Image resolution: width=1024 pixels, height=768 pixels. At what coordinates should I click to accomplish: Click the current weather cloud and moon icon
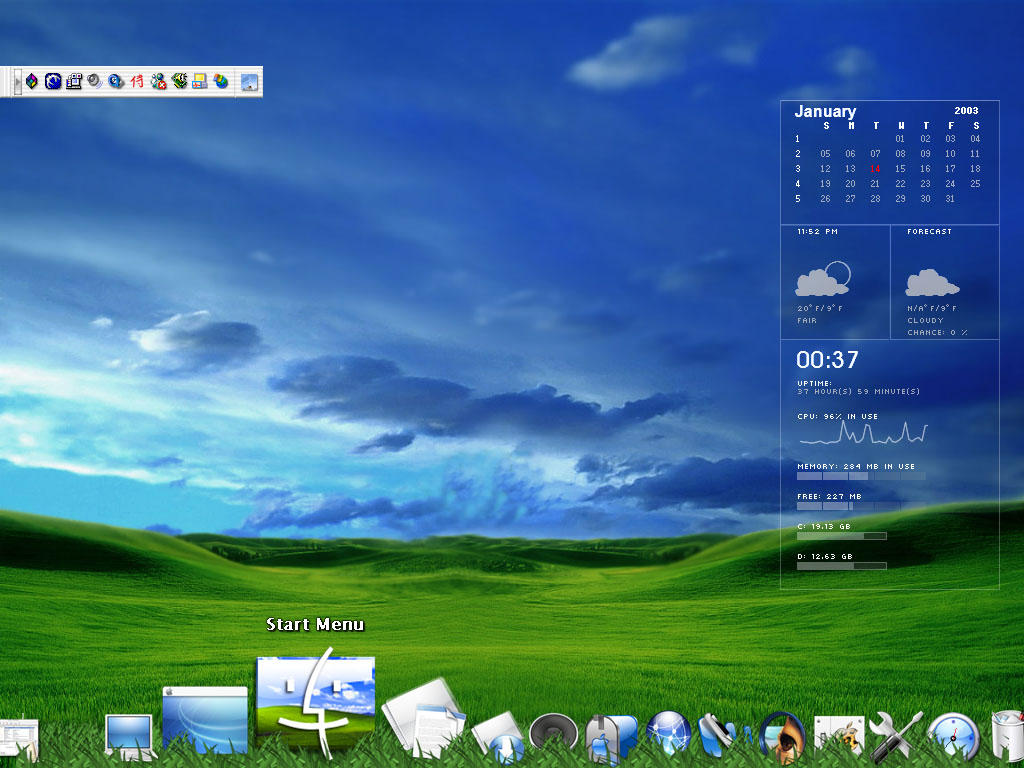point(823,279)
